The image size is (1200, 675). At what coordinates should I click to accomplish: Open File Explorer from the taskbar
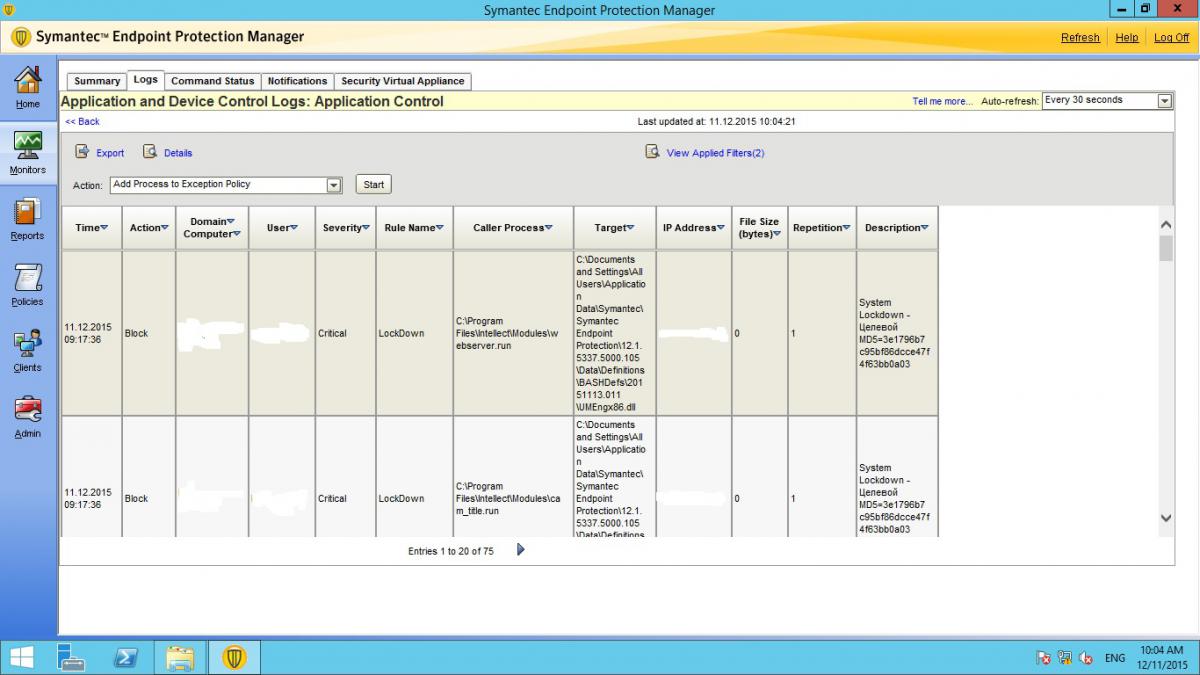point(180,657)
